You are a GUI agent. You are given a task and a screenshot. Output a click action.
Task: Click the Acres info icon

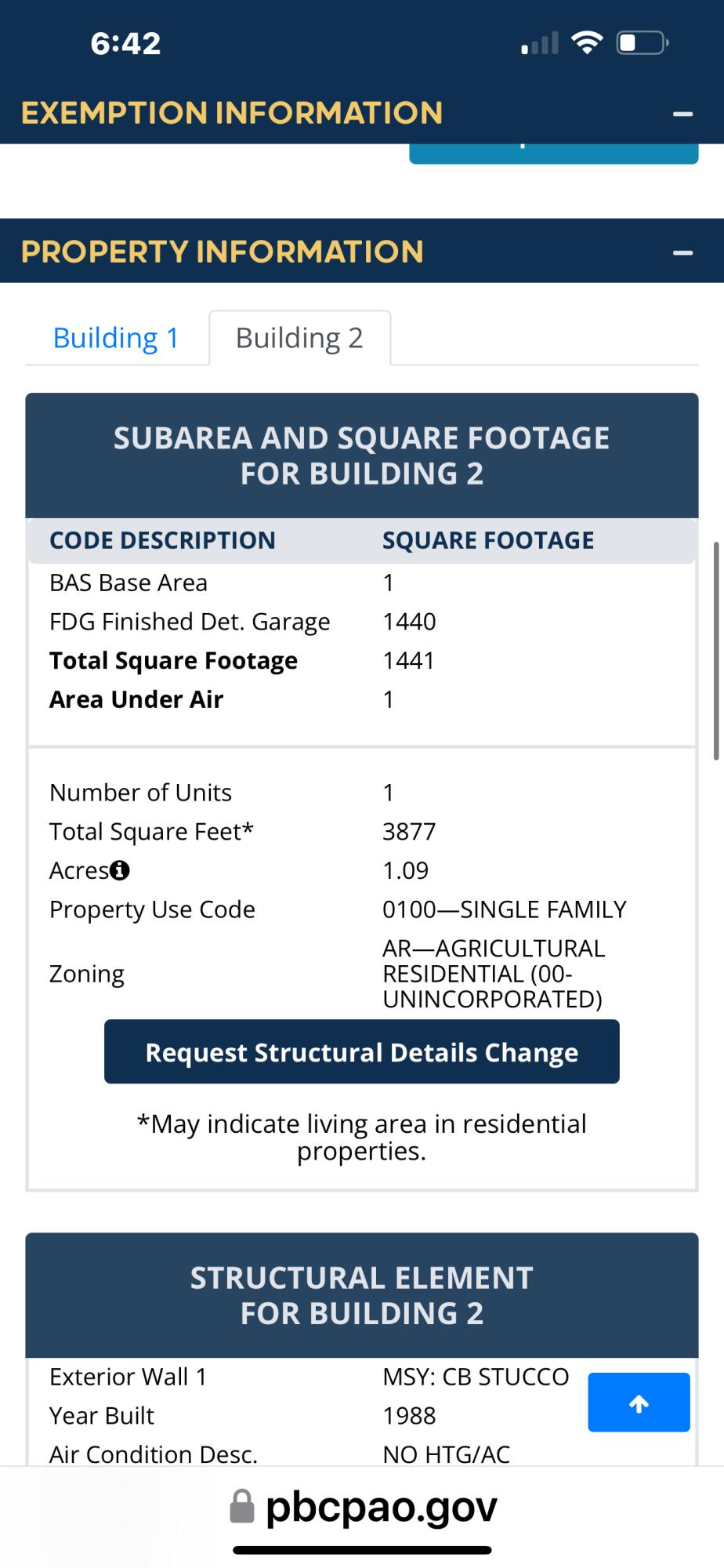120,870
